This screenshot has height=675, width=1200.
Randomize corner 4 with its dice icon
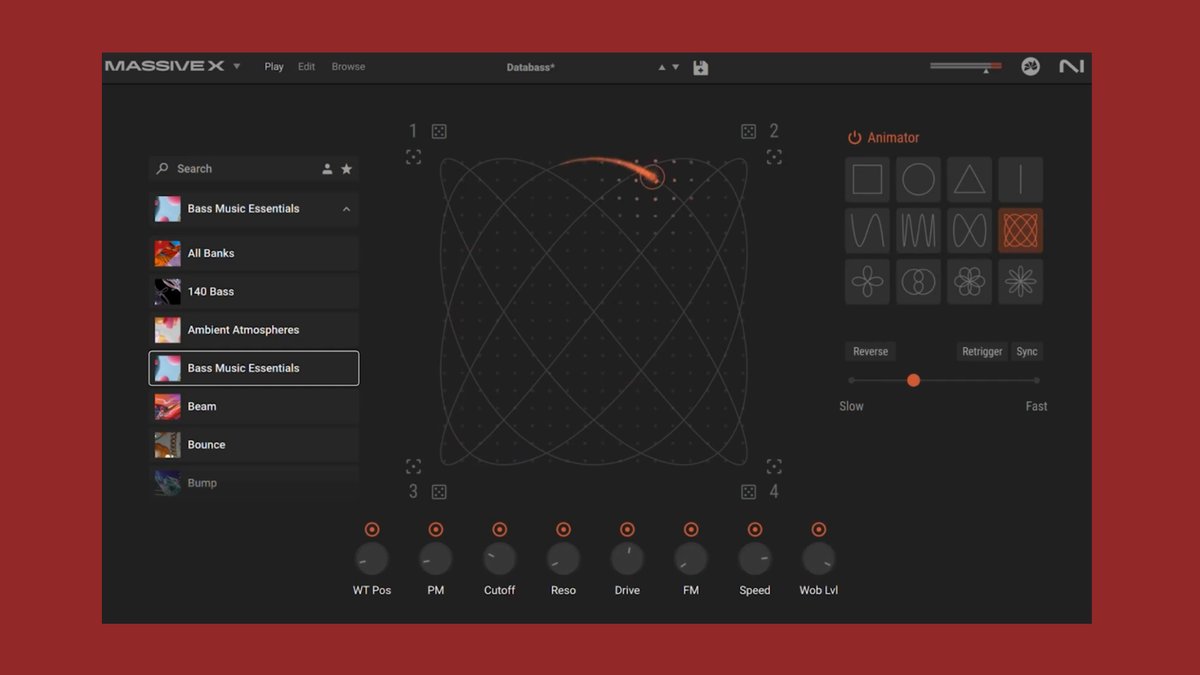click(748, 492)
